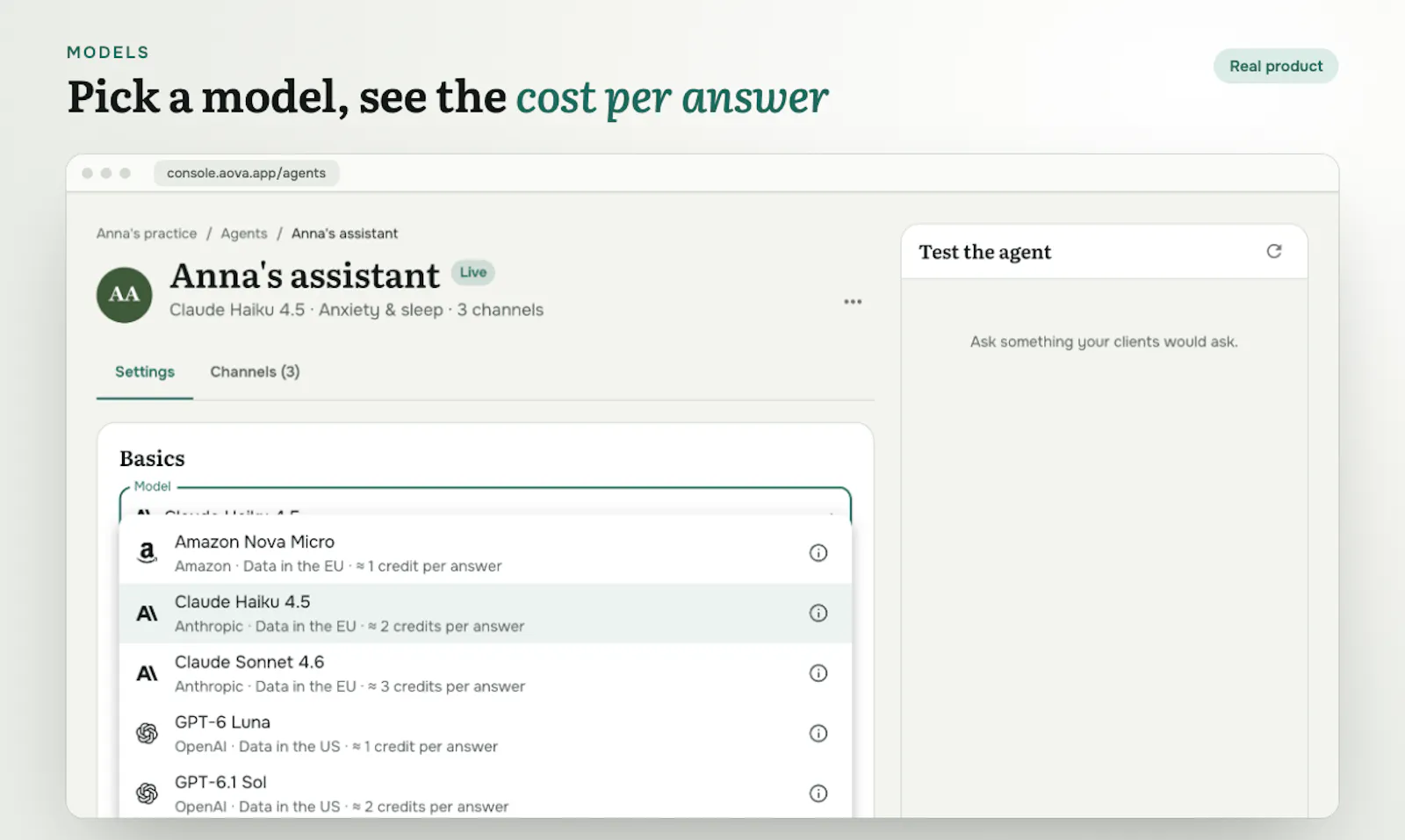This screenshot has width=1405, height=840.
Task: Choose Claude Haiku 4.5 in the dropdown
Action: click(486, 614)
